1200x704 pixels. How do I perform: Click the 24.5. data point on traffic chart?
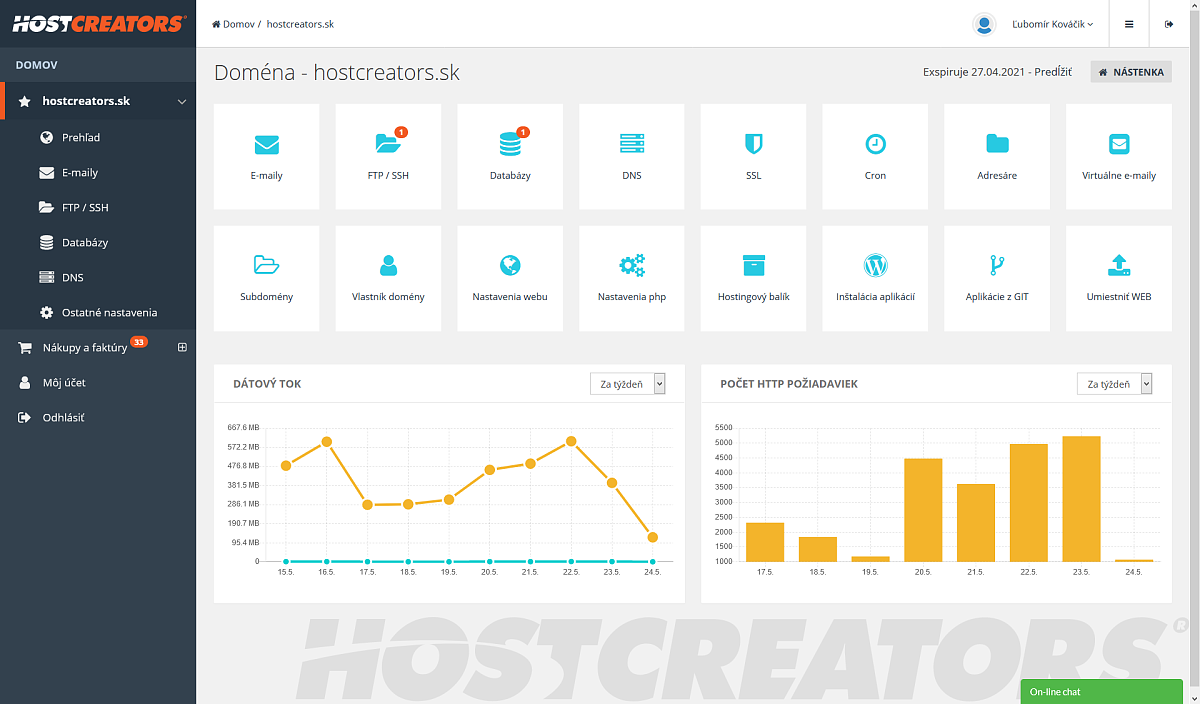tap(653, 537)
